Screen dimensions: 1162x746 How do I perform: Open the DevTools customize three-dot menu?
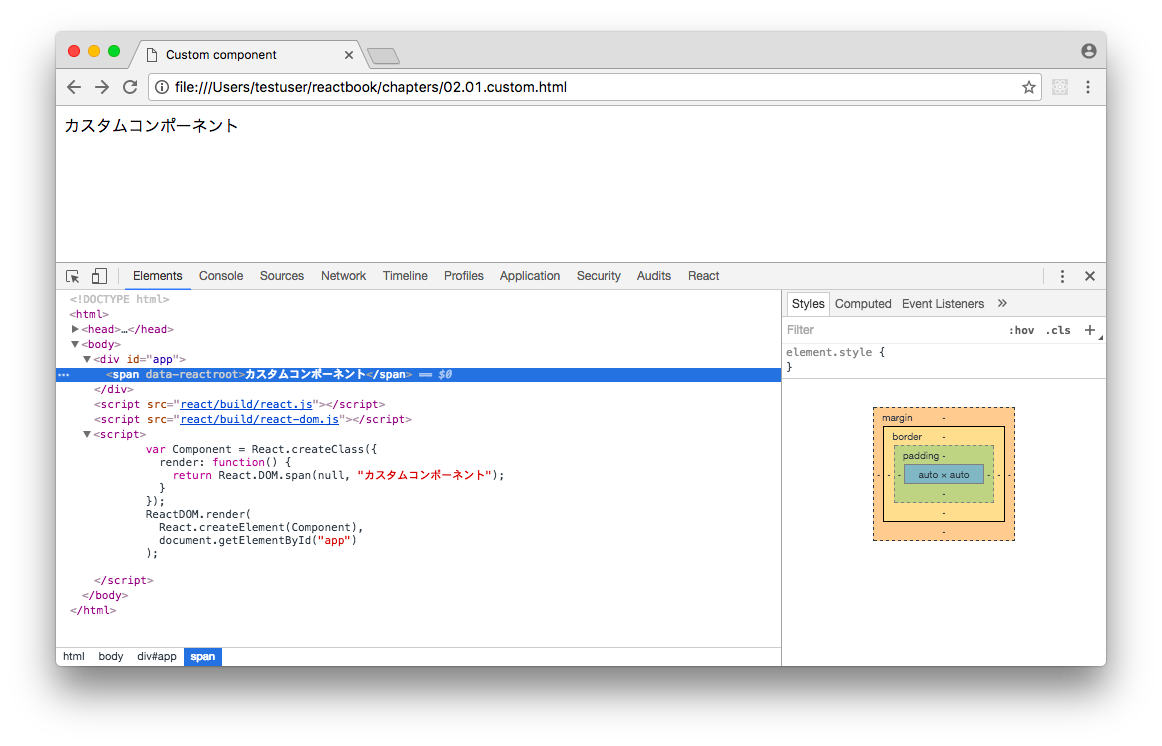(x=1062, y=276)
